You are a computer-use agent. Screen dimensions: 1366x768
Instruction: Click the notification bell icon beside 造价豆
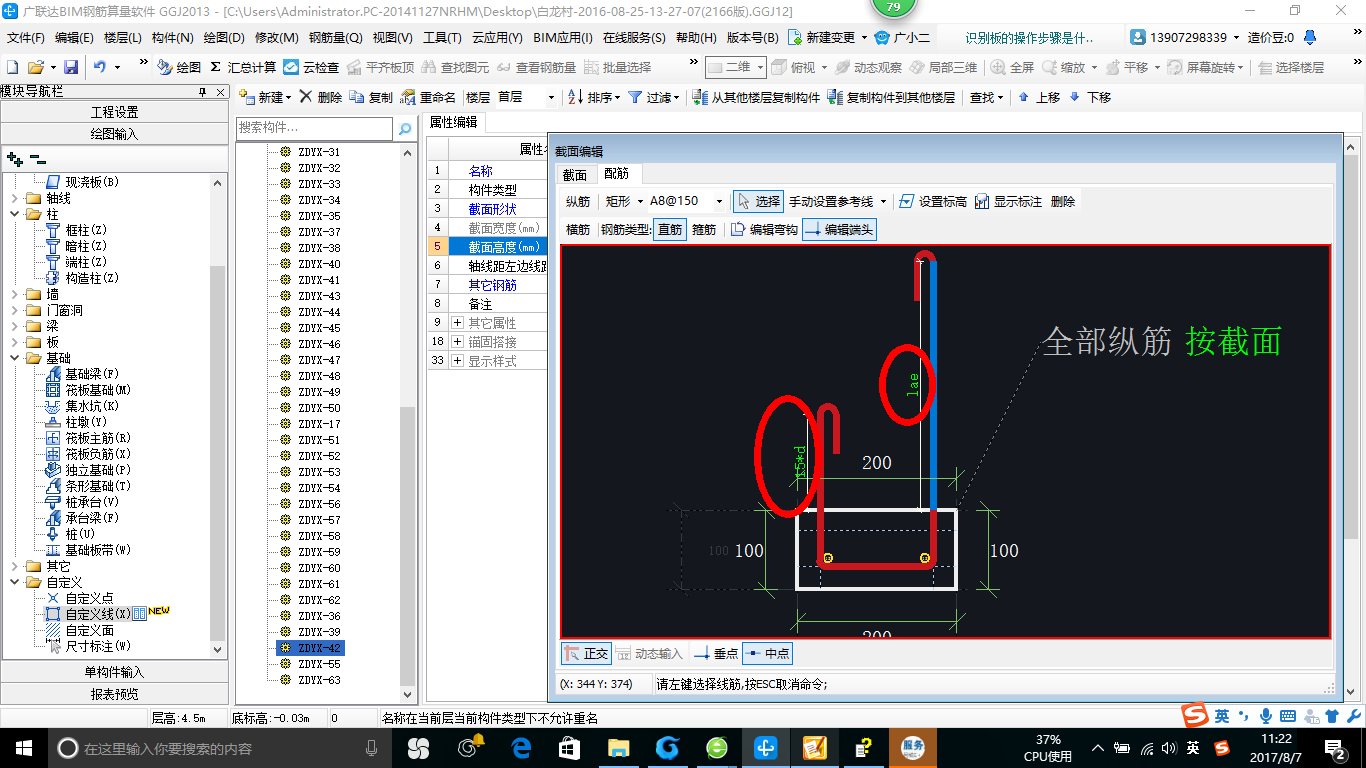click(x=1310, y=38)
